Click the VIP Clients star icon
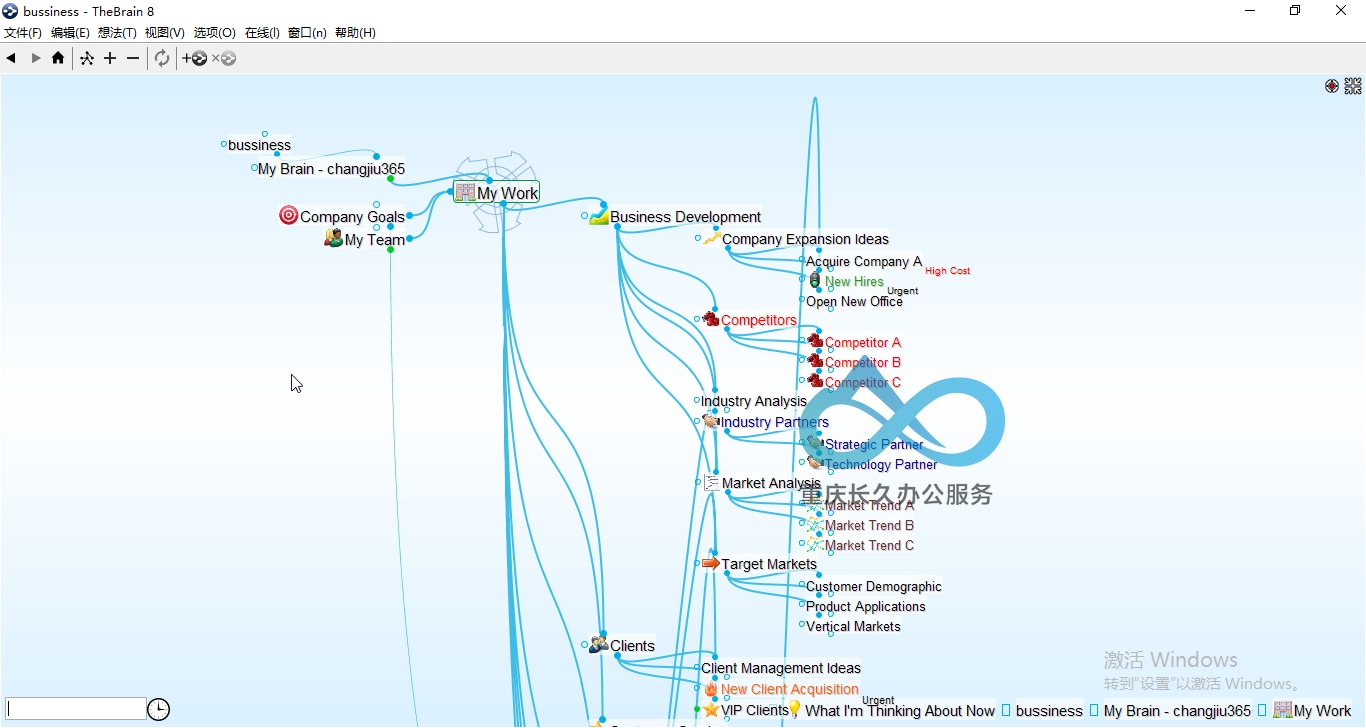The width and height of the screenshot is (1366, 728). tap(711, 709)
